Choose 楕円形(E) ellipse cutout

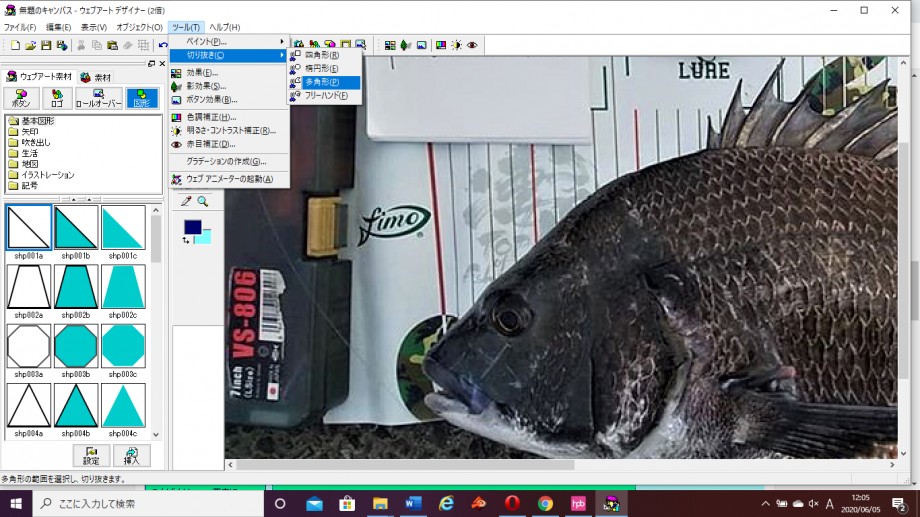pyautogui.click(x=324, y=68)
